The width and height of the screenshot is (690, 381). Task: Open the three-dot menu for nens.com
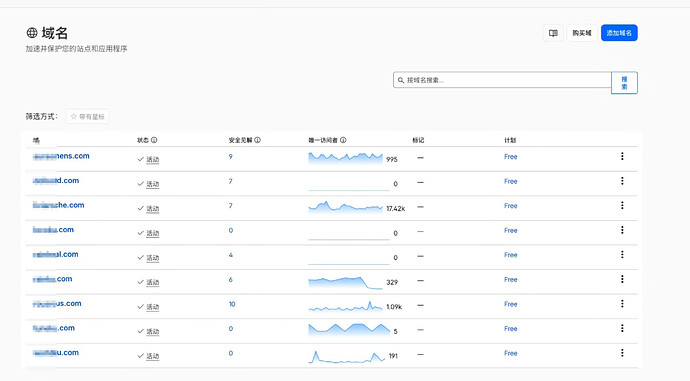pyautogui.click(x=622, y=156)
